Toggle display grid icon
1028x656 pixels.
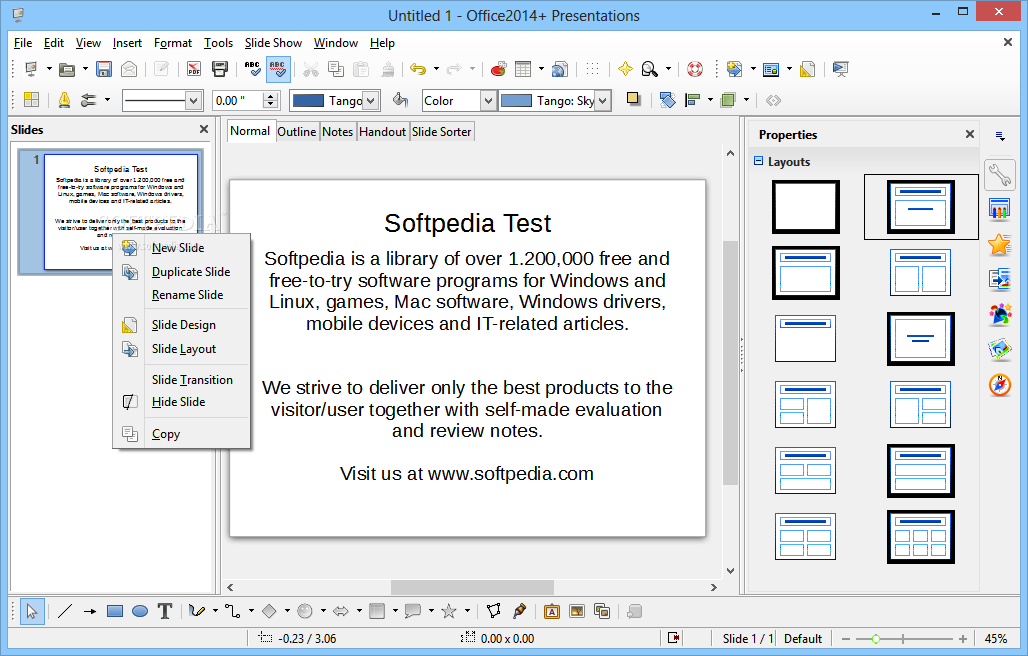tap(593, 69)
